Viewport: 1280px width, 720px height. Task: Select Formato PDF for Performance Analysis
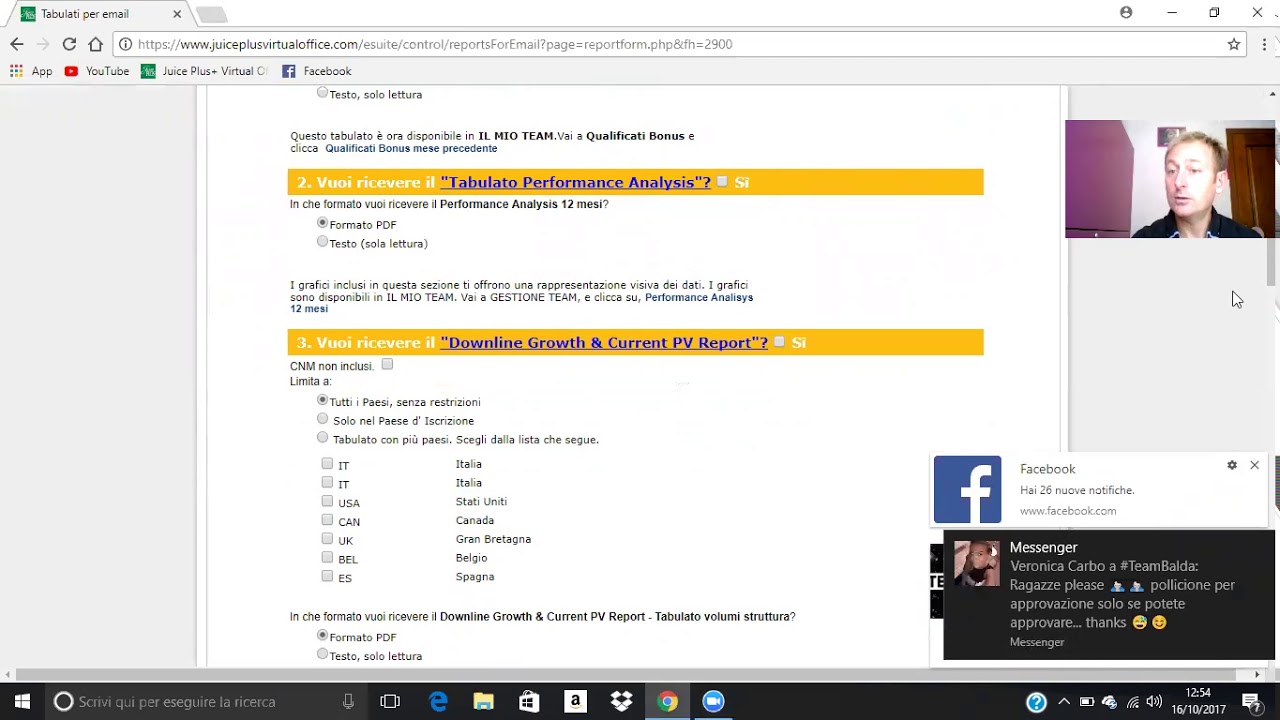(322, 223)
